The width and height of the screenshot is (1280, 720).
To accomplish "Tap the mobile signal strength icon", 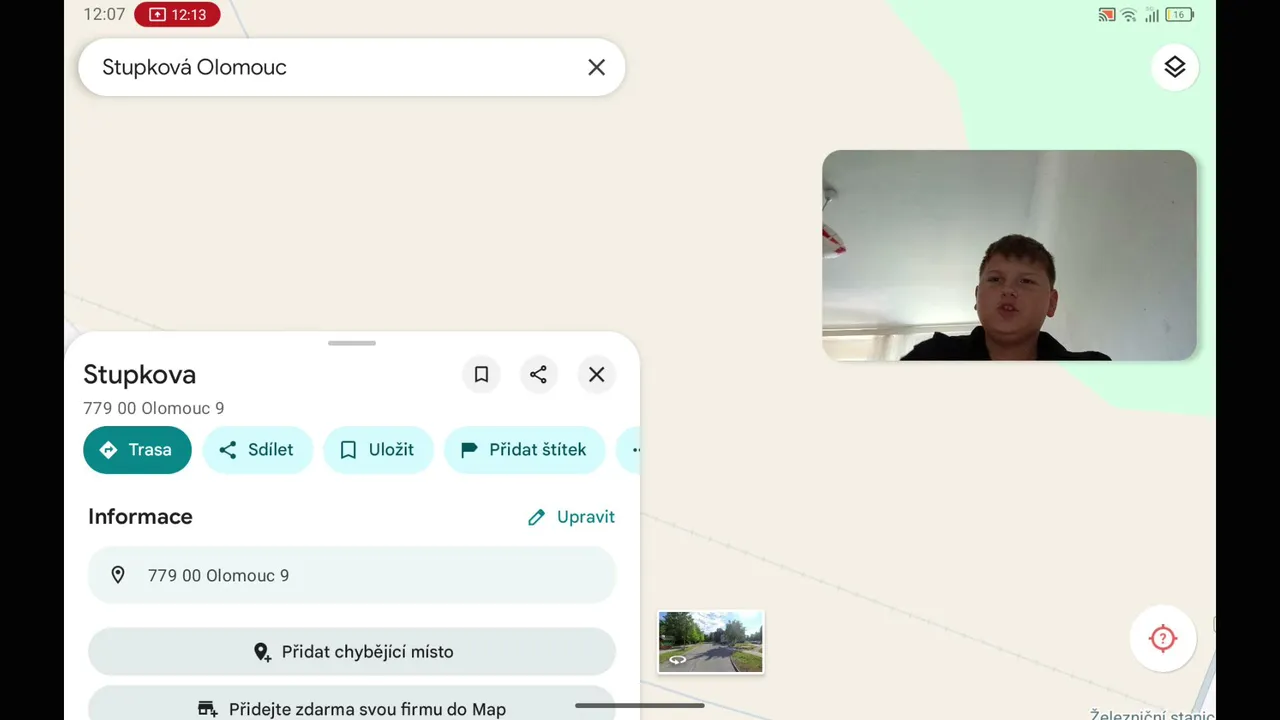I will (x=1152, y=15).
